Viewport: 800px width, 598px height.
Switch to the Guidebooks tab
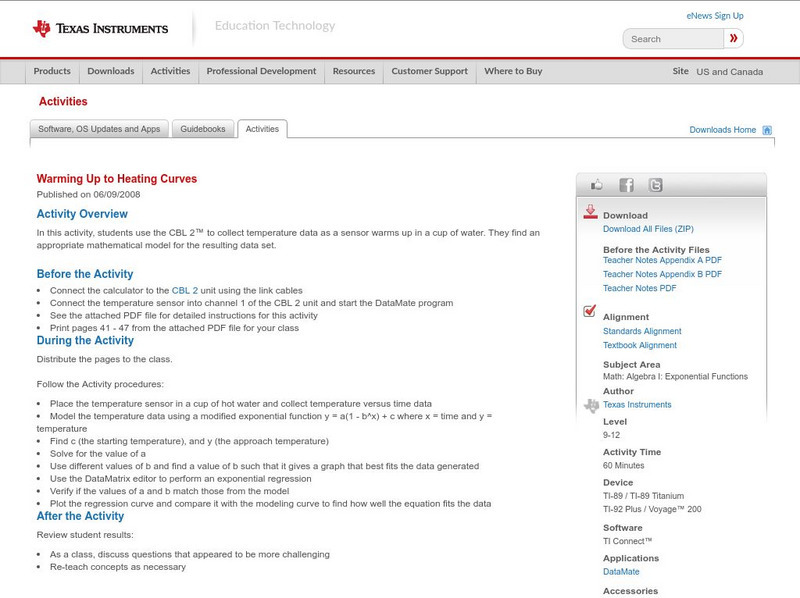coord(203,128)
